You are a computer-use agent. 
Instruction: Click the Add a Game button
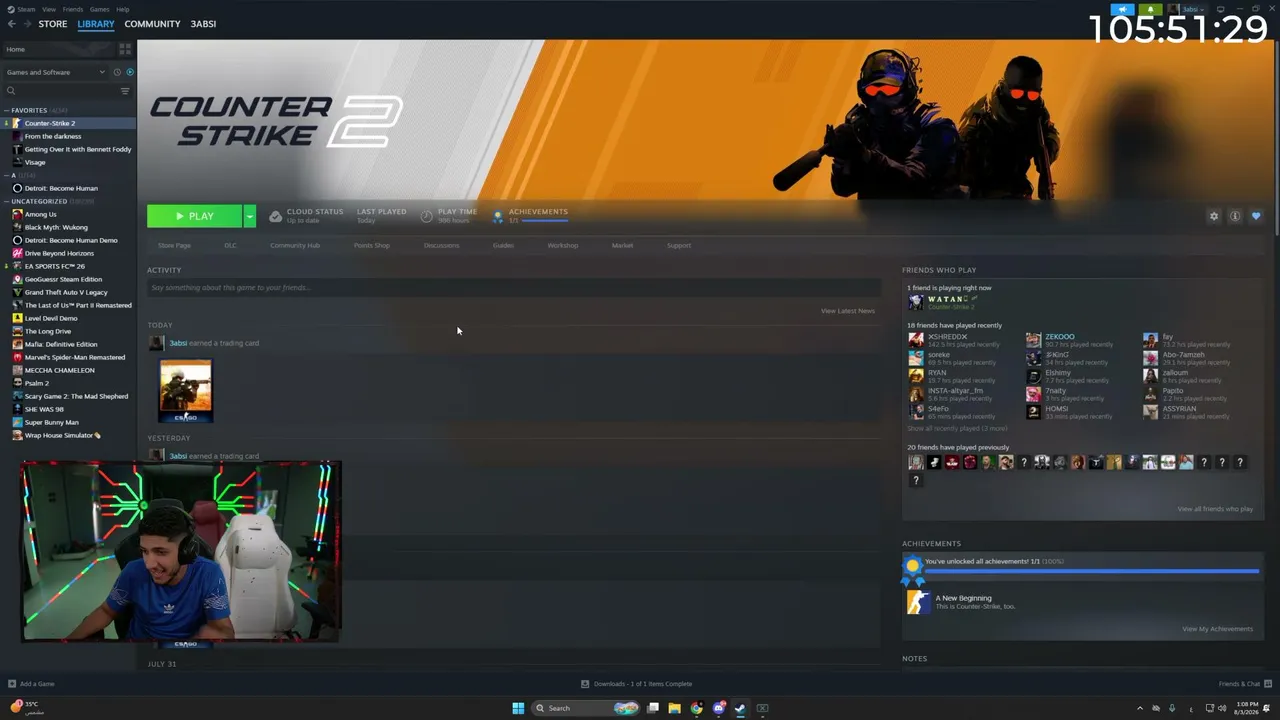[31, 684]
